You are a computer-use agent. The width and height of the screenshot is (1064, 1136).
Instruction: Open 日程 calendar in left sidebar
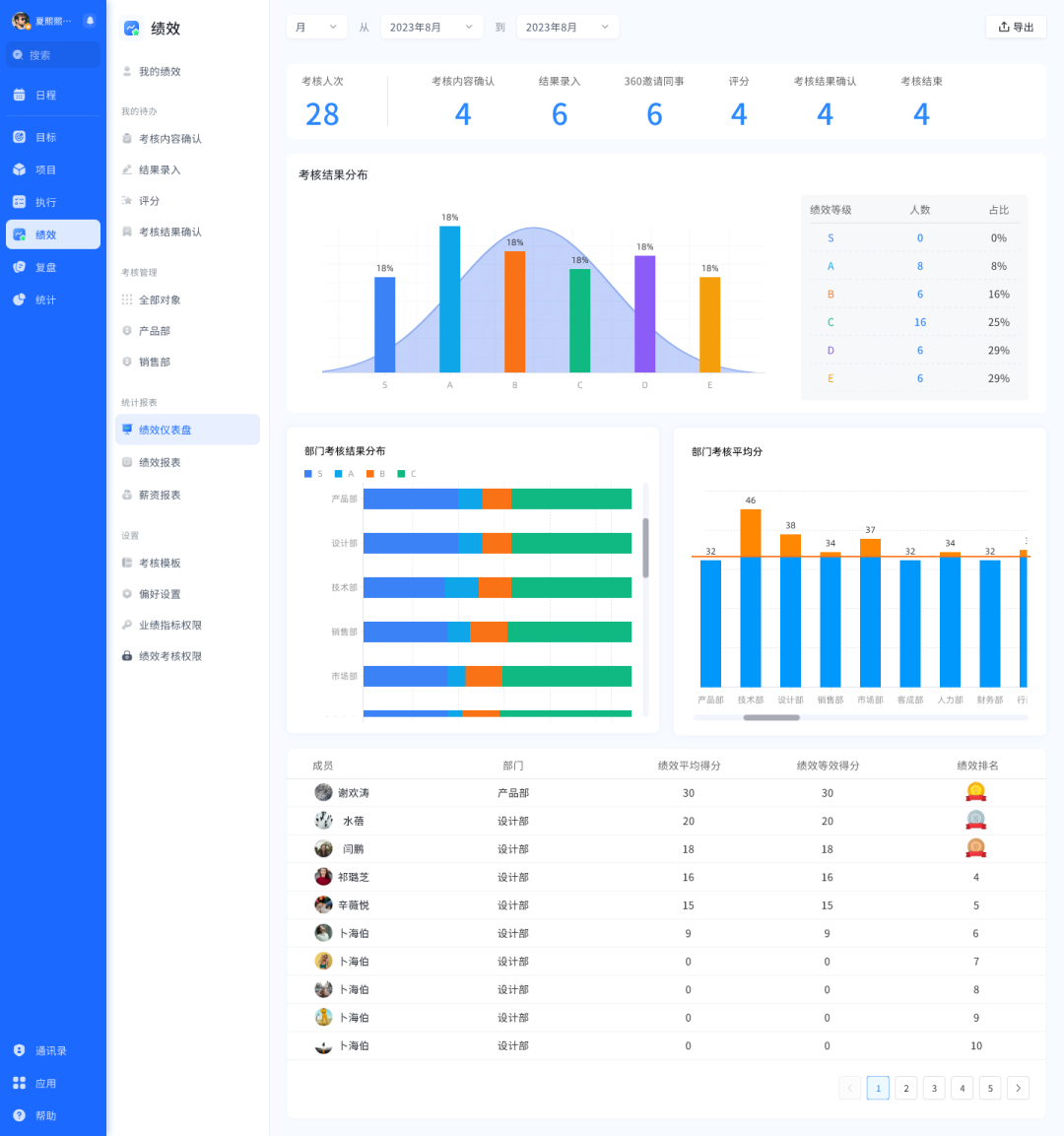click(20, 95)
